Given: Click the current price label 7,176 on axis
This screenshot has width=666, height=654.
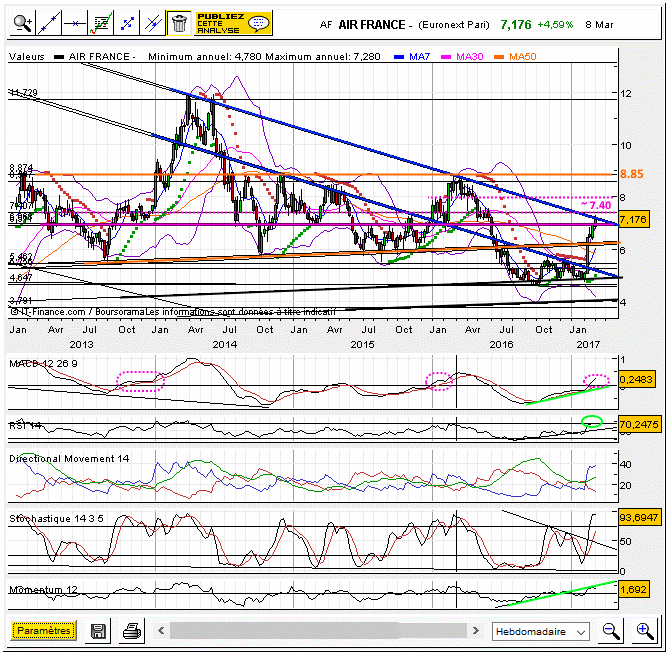Looking at the screenshot, I should (x=633, y=219).
